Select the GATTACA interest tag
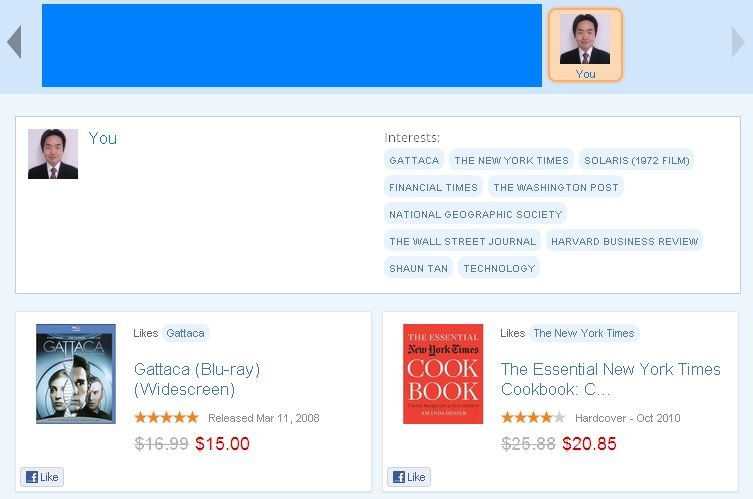Screen dimensions: 753x499 (414, 160)
